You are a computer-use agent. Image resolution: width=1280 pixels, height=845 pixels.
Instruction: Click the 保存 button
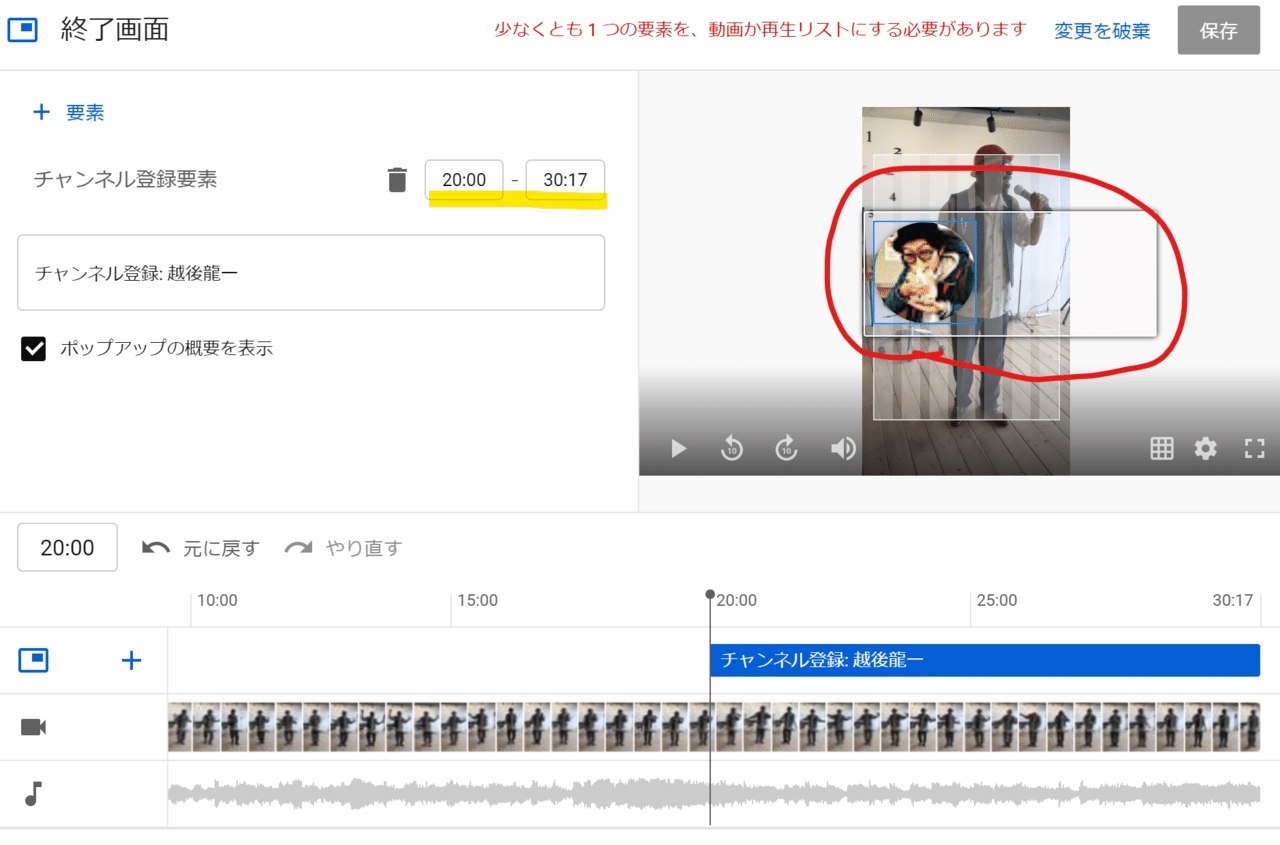(1218, 31)
